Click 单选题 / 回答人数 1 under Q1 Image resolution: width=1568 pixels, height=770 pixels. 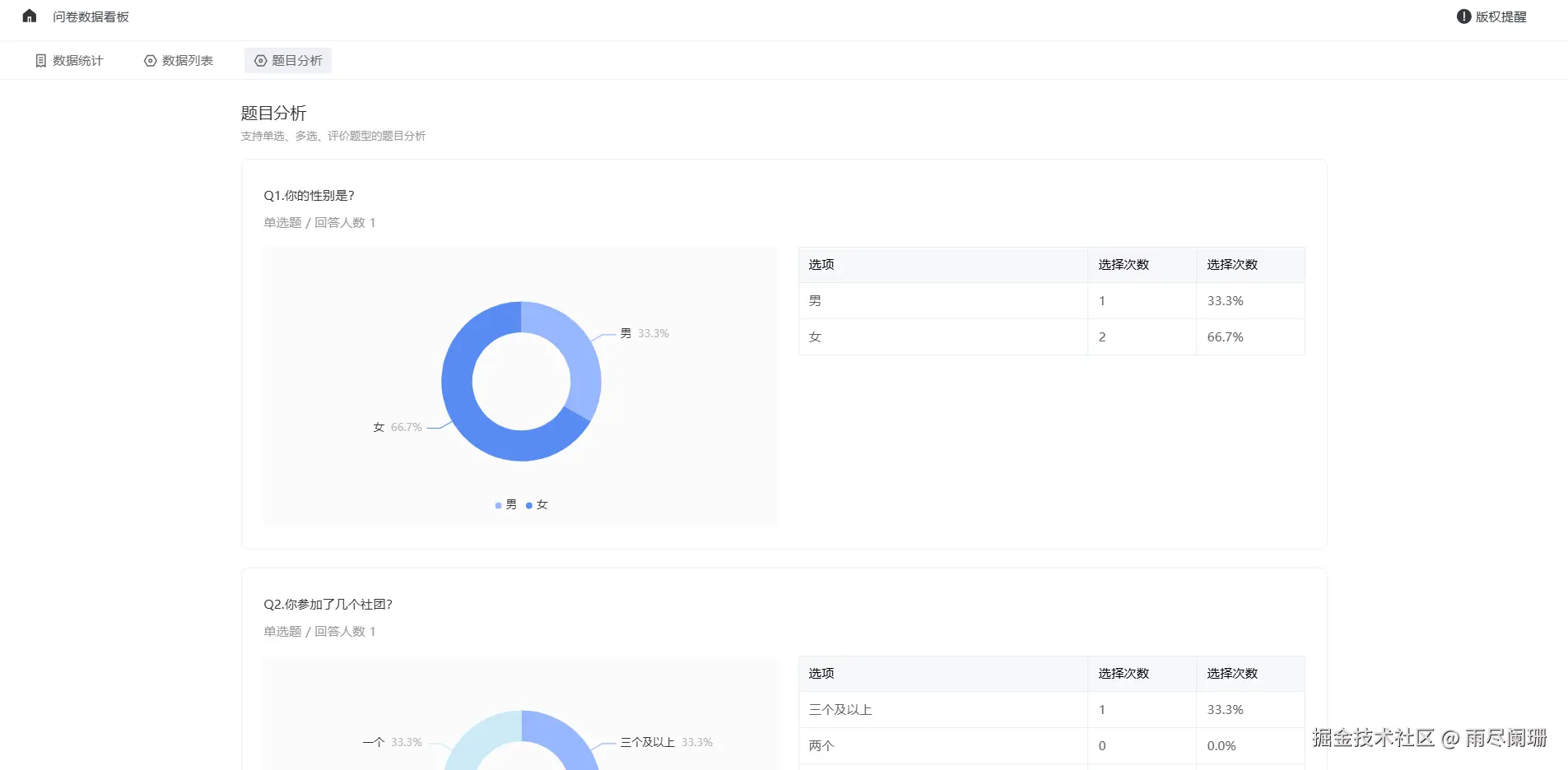tap(319, 223)
